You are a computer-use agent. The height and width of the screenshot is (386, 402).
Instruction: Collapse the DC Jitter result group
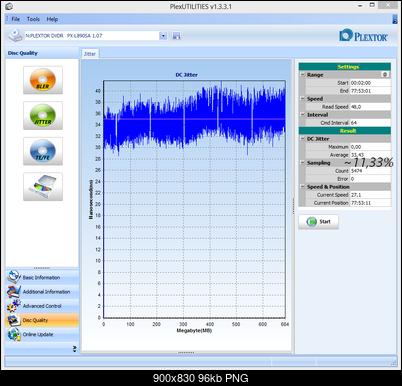point(302,139)
